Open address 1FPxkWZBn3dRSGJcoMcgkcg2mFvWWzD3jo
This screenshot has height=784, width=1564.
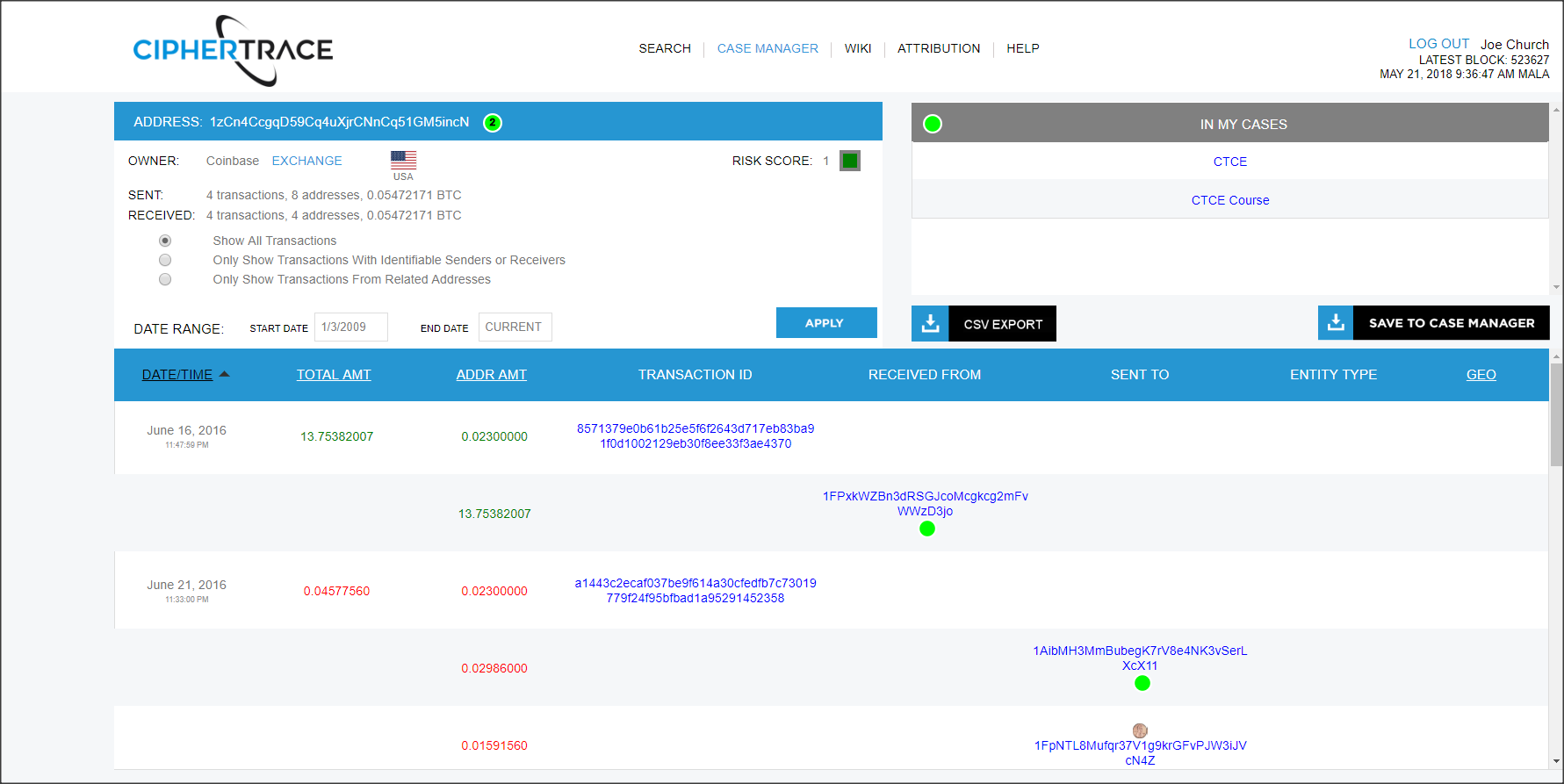tap(925, 503)
